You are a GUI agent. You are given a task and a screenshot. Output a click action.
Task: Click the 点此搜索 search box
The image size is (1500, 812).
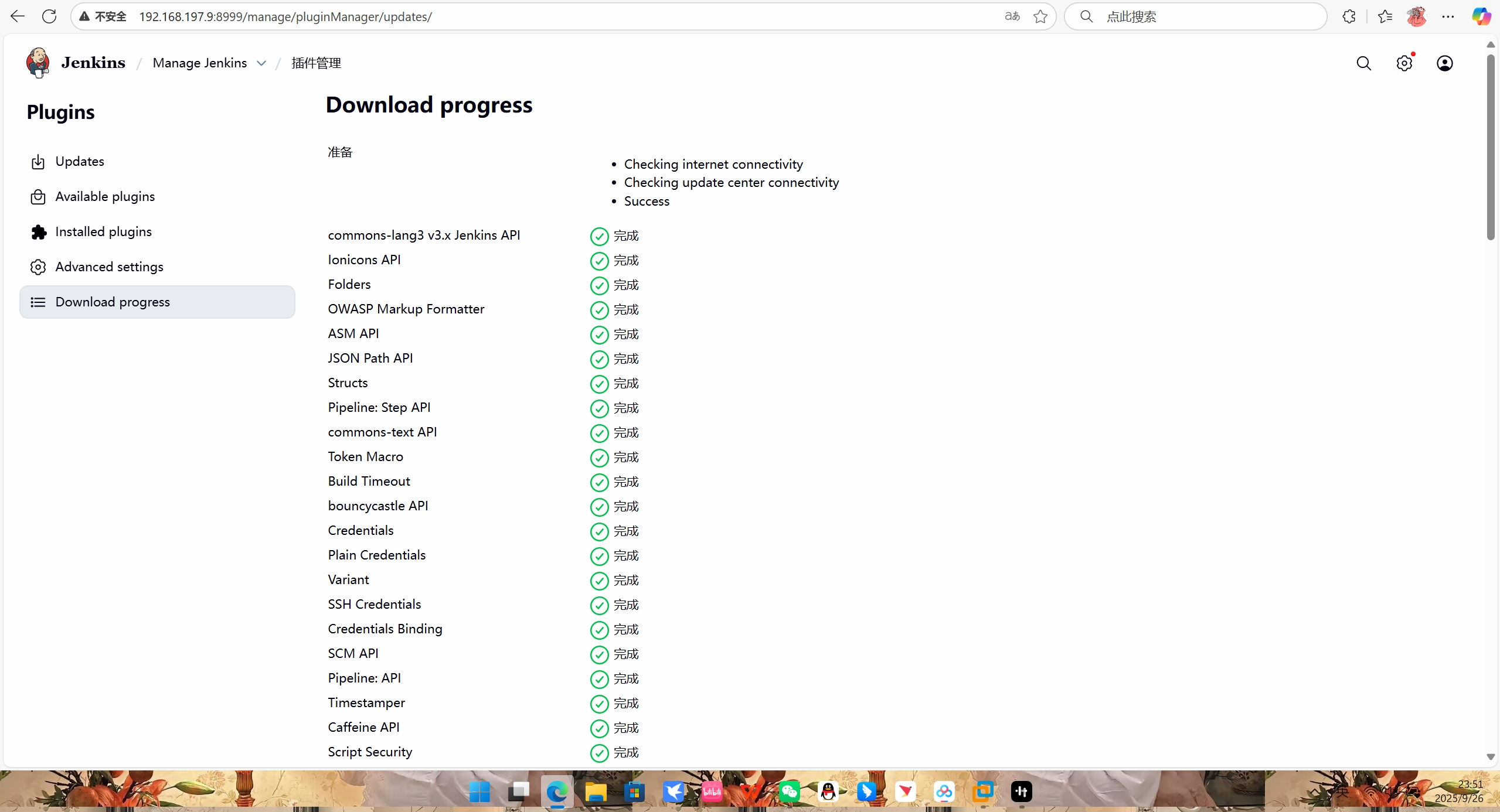(x=1196, y=16)
